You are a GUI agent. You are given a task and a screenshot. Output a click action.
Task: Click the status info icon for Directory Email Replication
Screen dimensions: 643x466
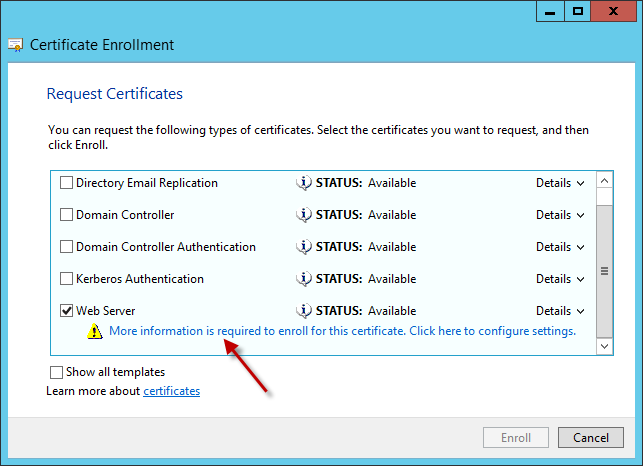coord(304,183)
